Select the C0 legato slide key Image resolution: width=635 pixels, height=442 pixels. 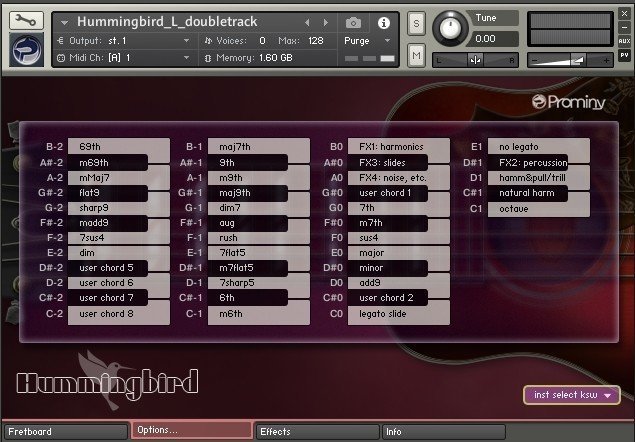tap(398, 314)
